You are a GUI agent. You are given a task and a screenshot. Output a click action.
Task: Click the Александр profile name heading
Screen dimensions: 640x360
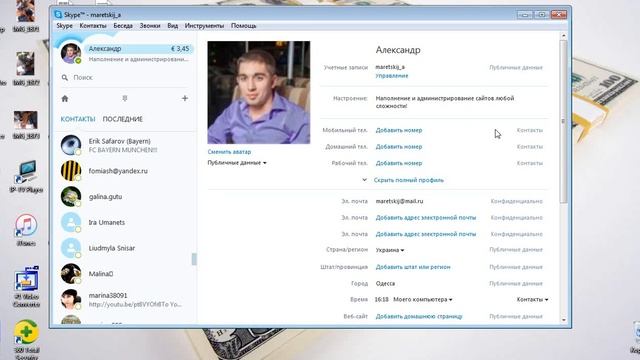398,50
